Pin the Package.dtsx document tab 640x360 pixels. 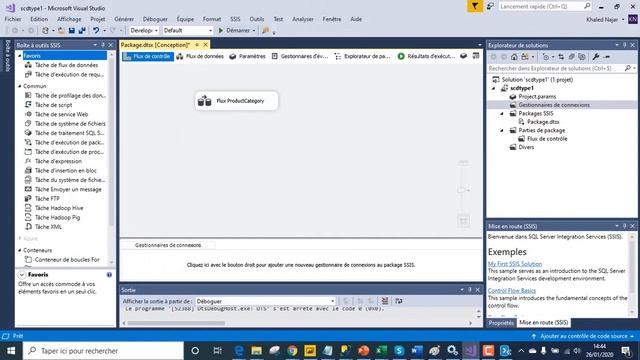(x=197, y=45)
